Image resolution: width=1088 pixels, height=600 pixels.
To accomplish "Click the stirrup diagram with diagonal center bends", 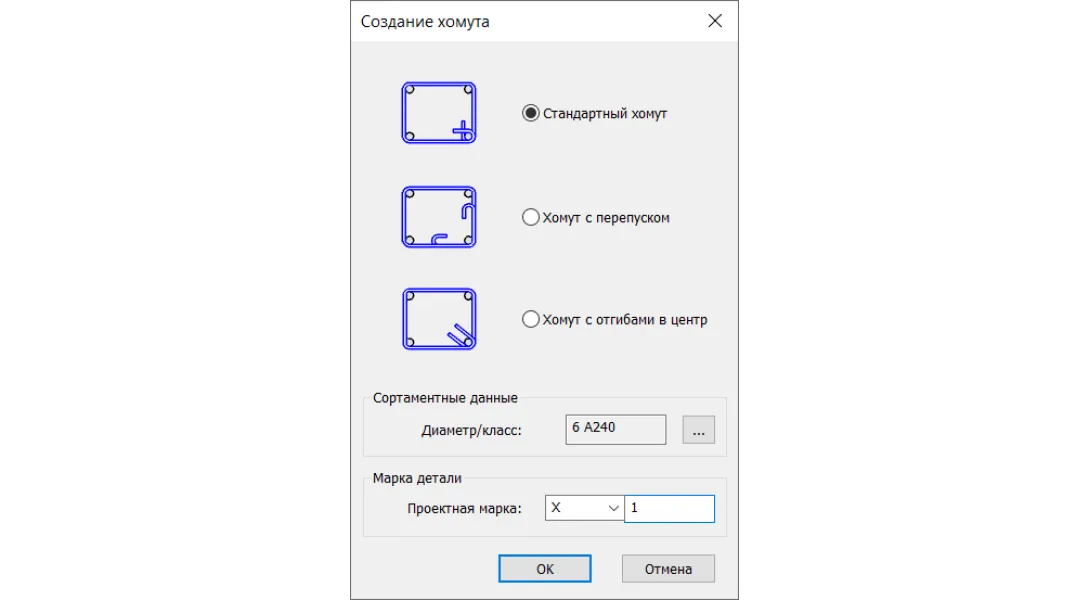I will tap(439, 319).
